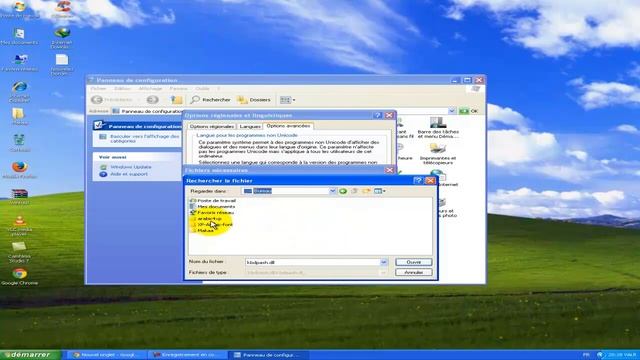Open the WinRAR desktop icon
640x360 pixels.
pyautogui.click(x=20, y=197)
